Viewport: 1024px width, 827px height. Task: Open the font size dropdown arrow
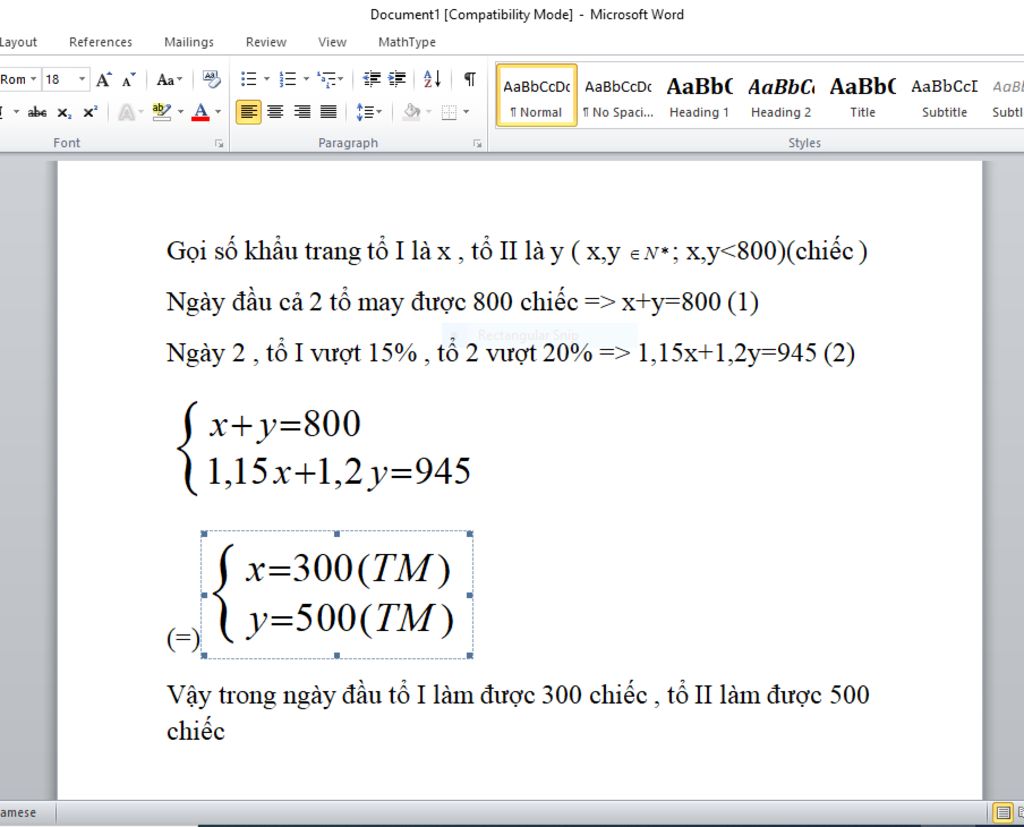(x=82, y=79)
